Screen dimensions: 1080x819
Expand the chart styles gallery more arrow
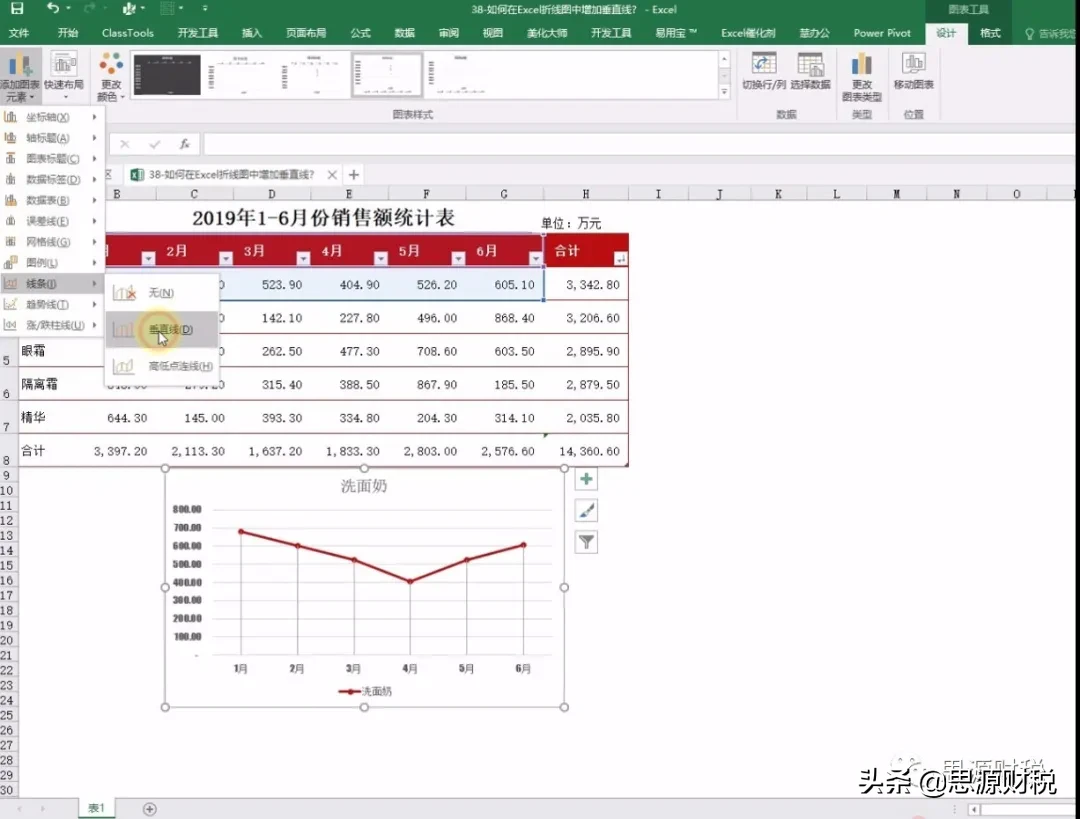pyautogui.click(x=724, y=92)
